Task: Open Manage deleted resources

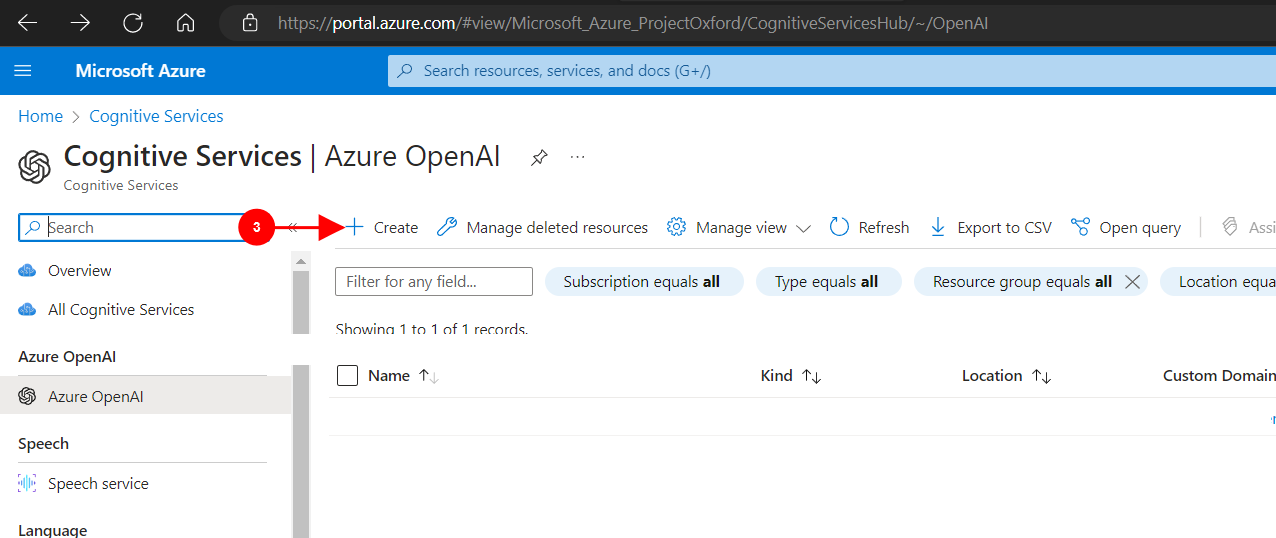Action: (x=543, y=228)
